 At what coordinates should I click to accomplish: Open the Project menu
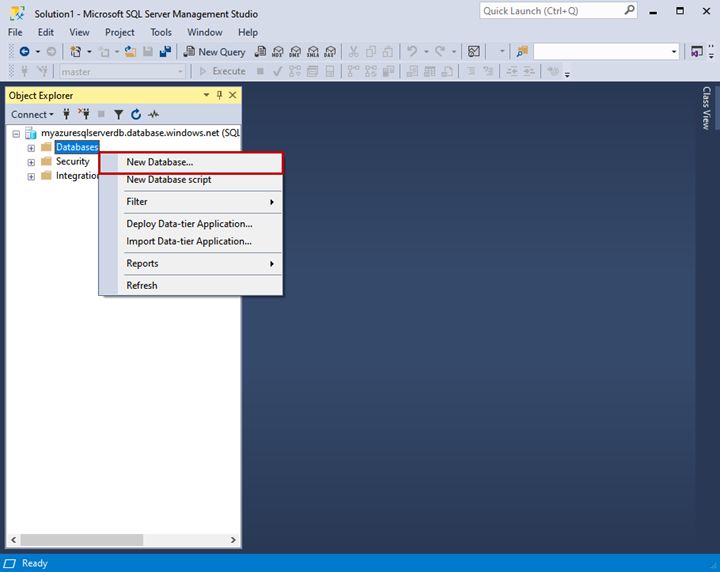coord(119,32)
